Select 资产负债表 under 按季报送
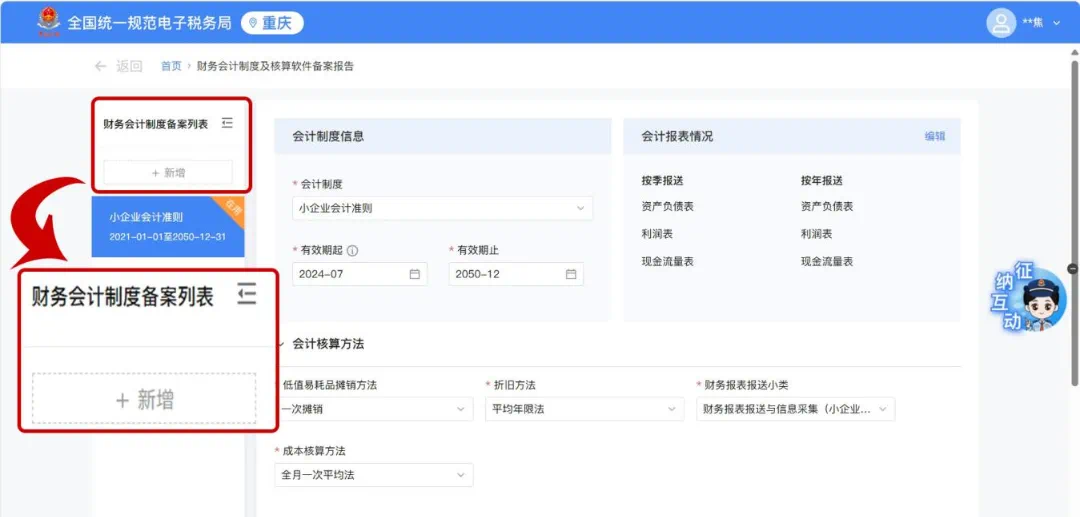The width and height of the screenshot is (1080, 517). (667, 207)
